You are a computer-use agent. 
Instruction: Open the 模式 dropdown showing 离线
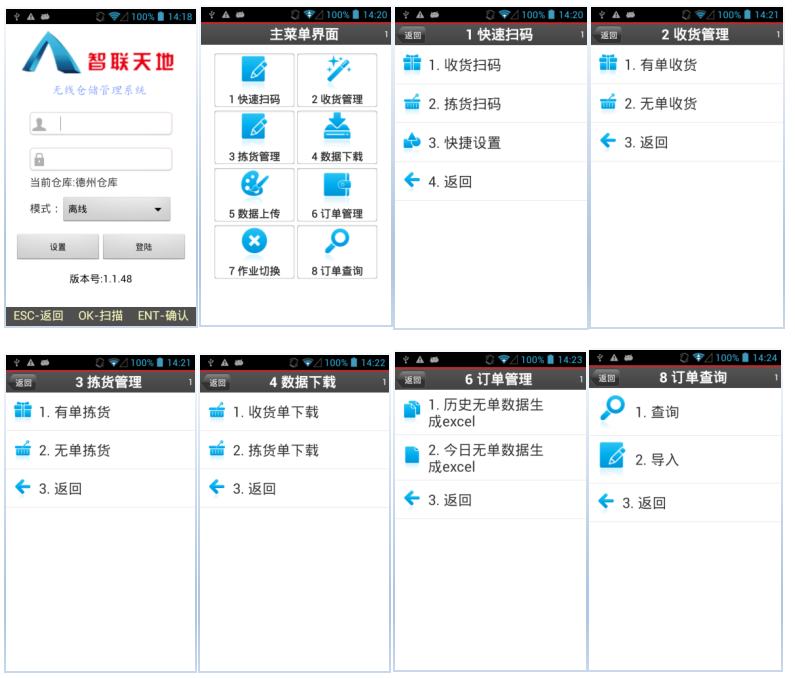point(117,209)
